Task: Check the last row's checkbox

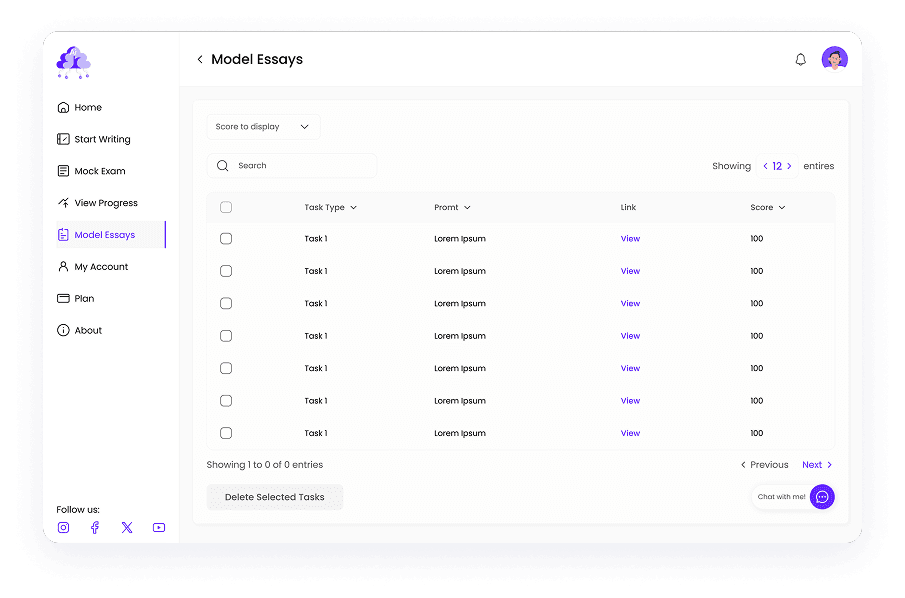Action: click(x=226, y=433)
